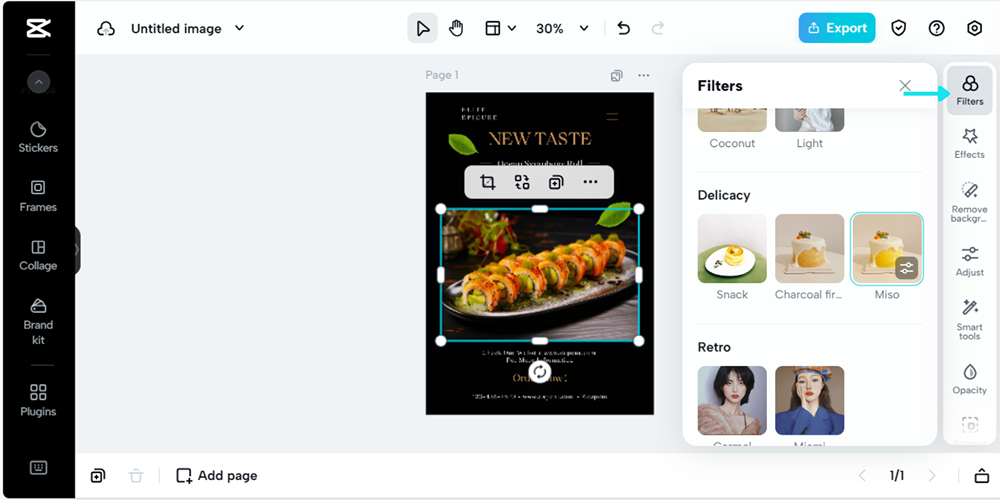Click the NEW TASTE heading on poster

[540, 138]
